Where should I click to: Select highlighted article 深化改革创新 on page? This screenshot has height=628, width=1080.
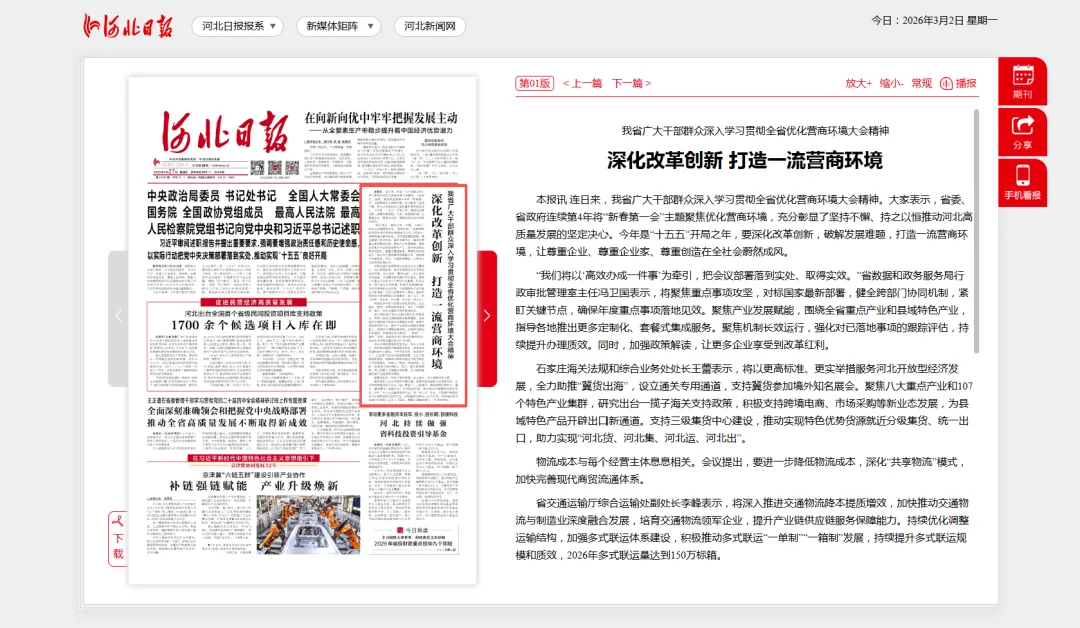point(414,295)
